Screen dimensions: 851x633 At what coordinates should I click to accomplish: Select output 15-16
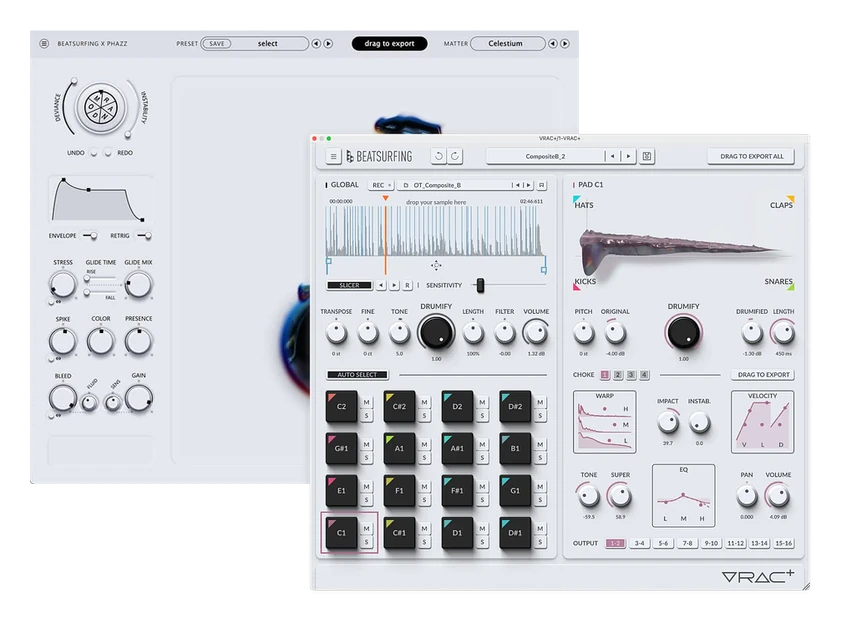784,543
